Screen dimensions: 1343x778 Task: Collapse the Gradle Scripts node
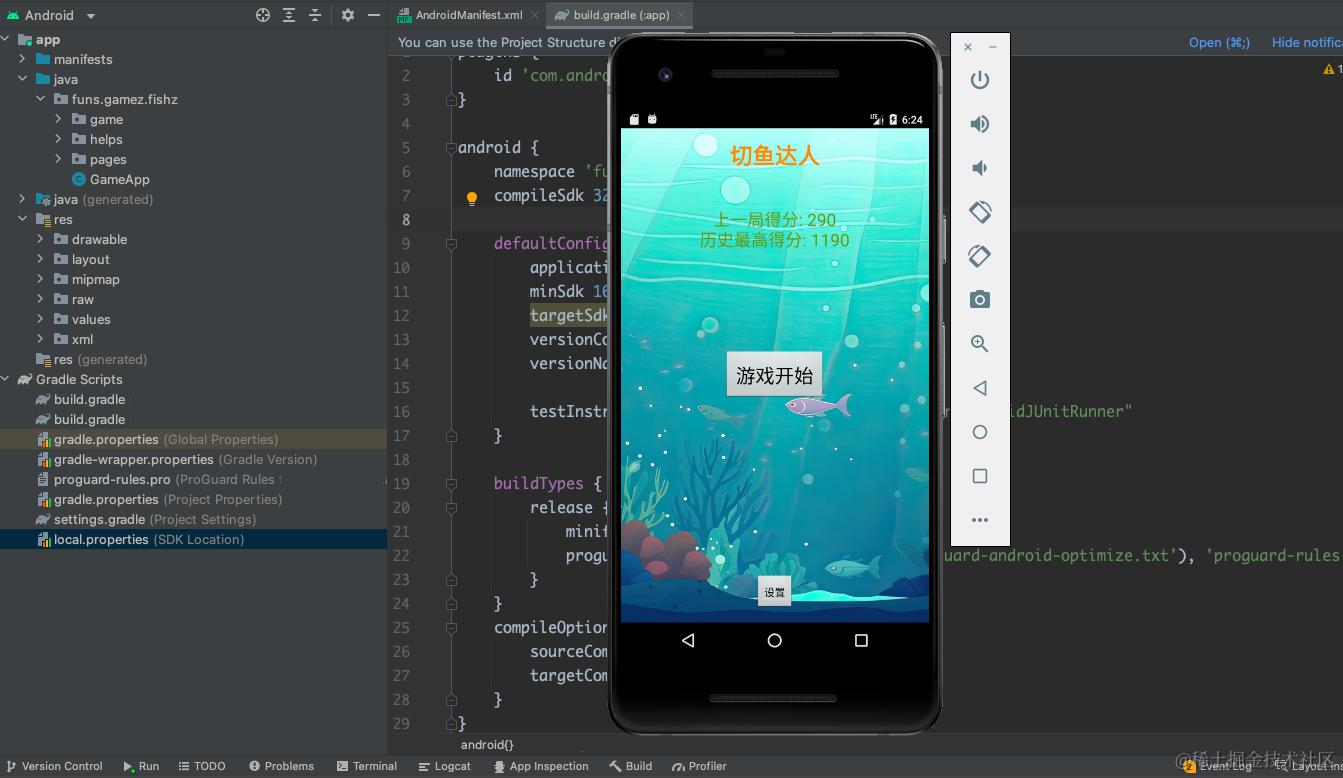pyautogui.click(x=5, y=379)
